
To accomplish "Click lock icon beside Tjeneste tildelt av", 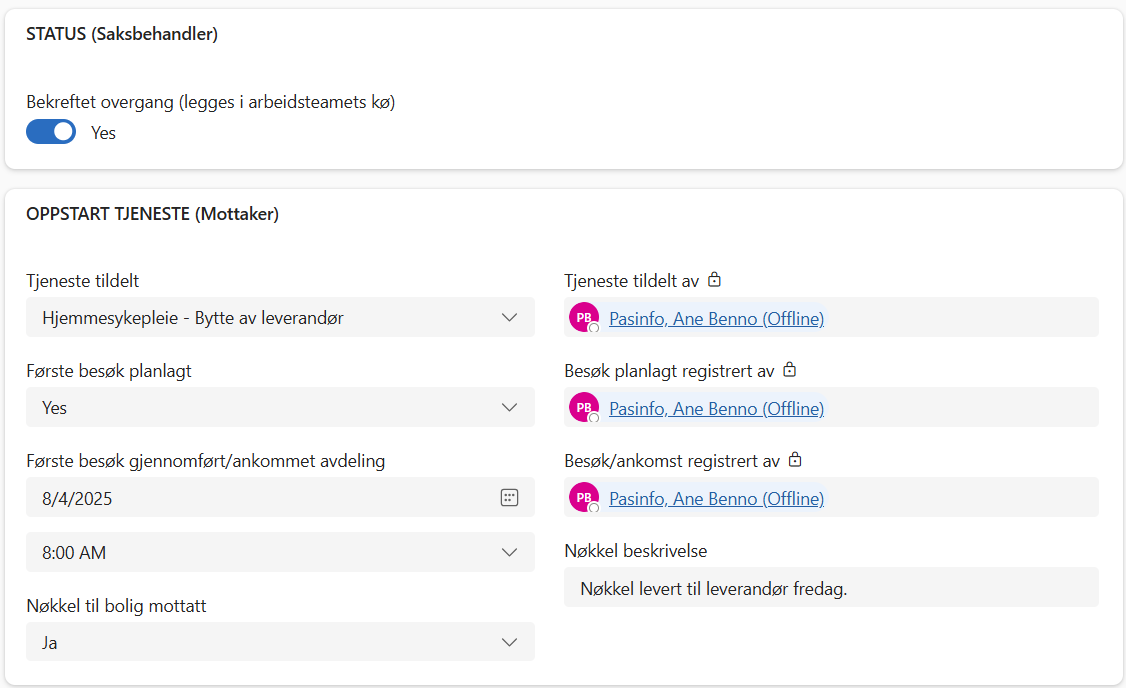I will pos(714,281).
